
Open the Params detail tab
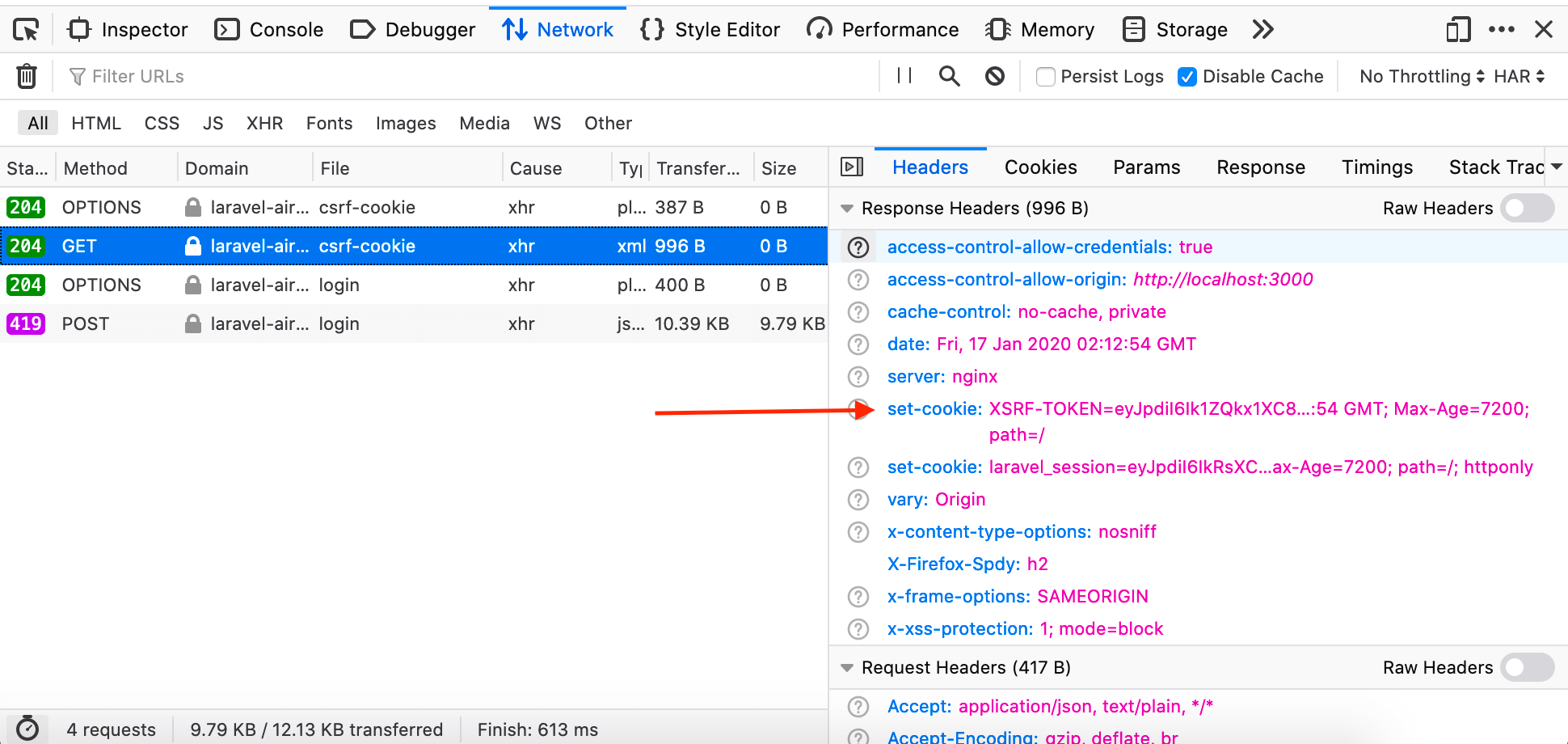(1146, 167)
